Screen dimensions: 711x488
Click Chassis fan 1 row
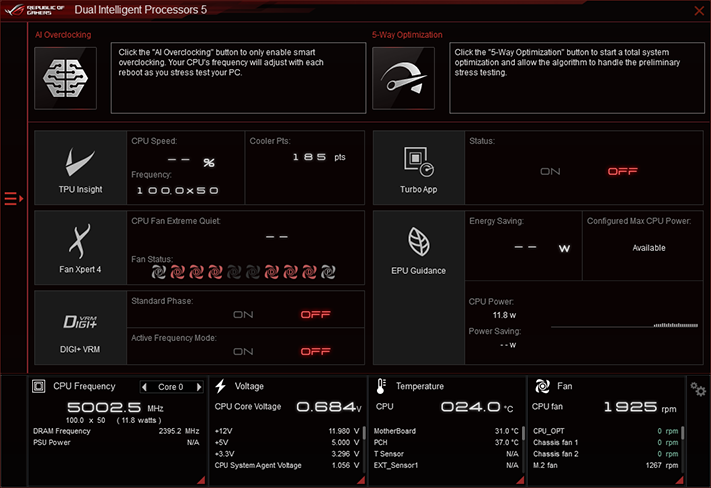pos(605,442)
